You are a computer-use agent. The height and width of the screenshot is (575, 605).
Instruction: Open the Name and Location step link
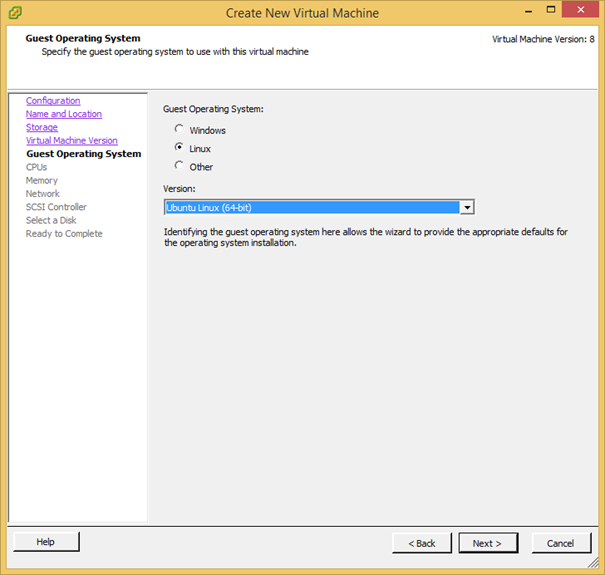coord(64,114)
